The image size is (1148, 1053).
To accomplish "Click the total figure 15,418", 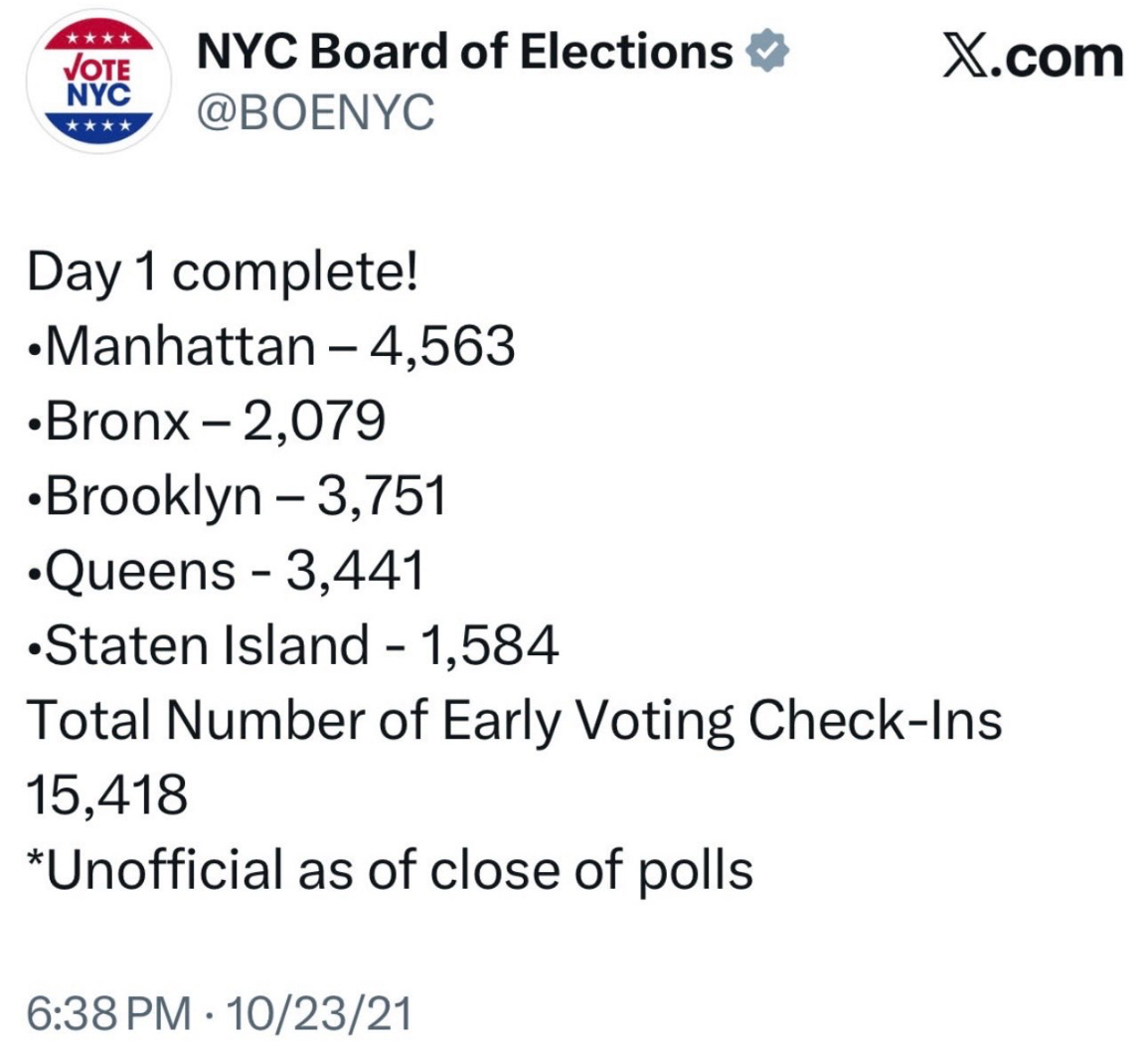I will [106, 795].
